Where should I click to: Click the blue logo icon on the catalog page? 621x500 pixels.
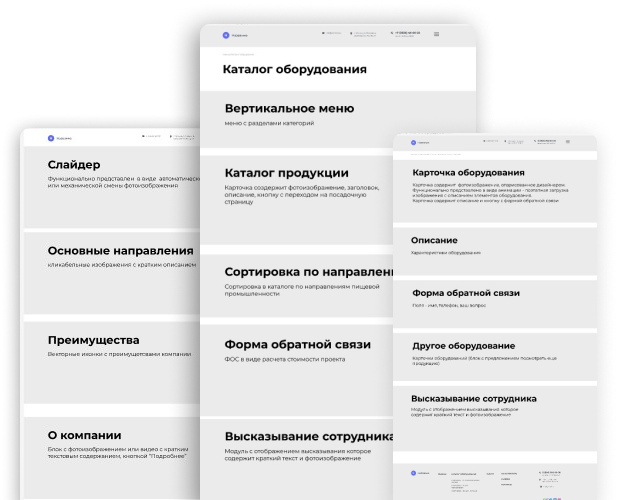[x=227, y=33]
